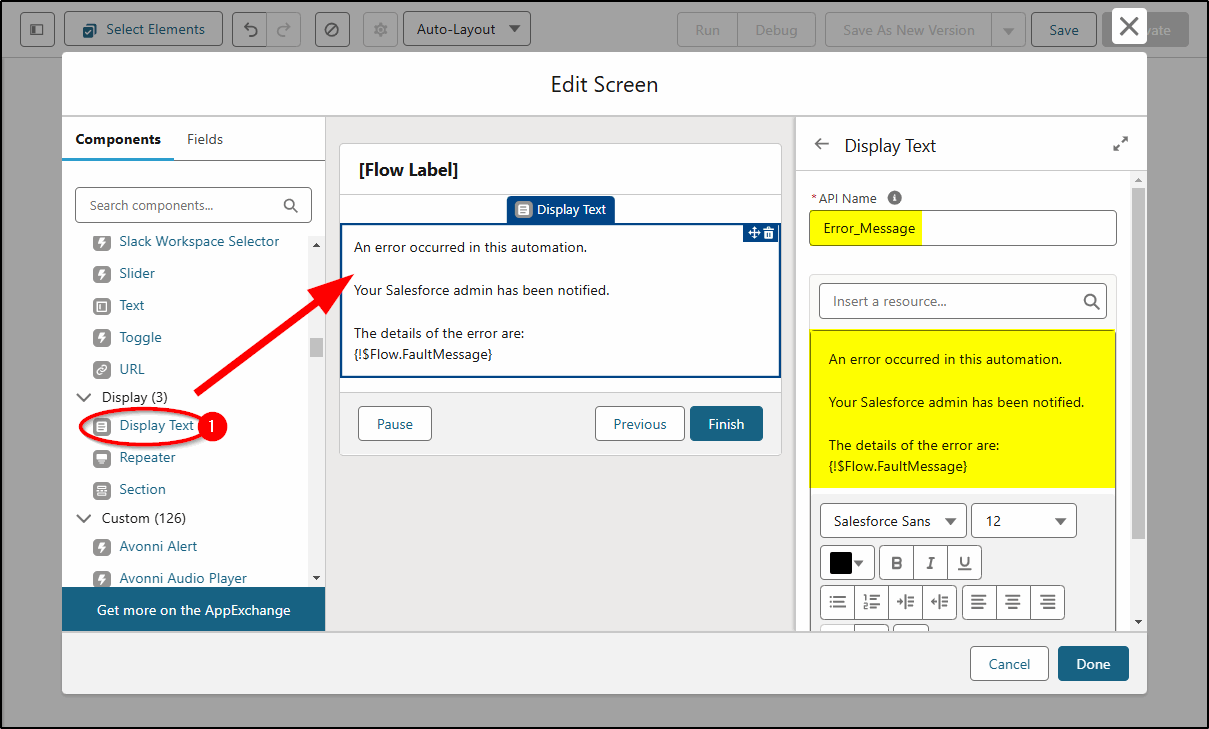Select the Display Text component in the sidebar
1209x729 pixels.
[152, 425]
